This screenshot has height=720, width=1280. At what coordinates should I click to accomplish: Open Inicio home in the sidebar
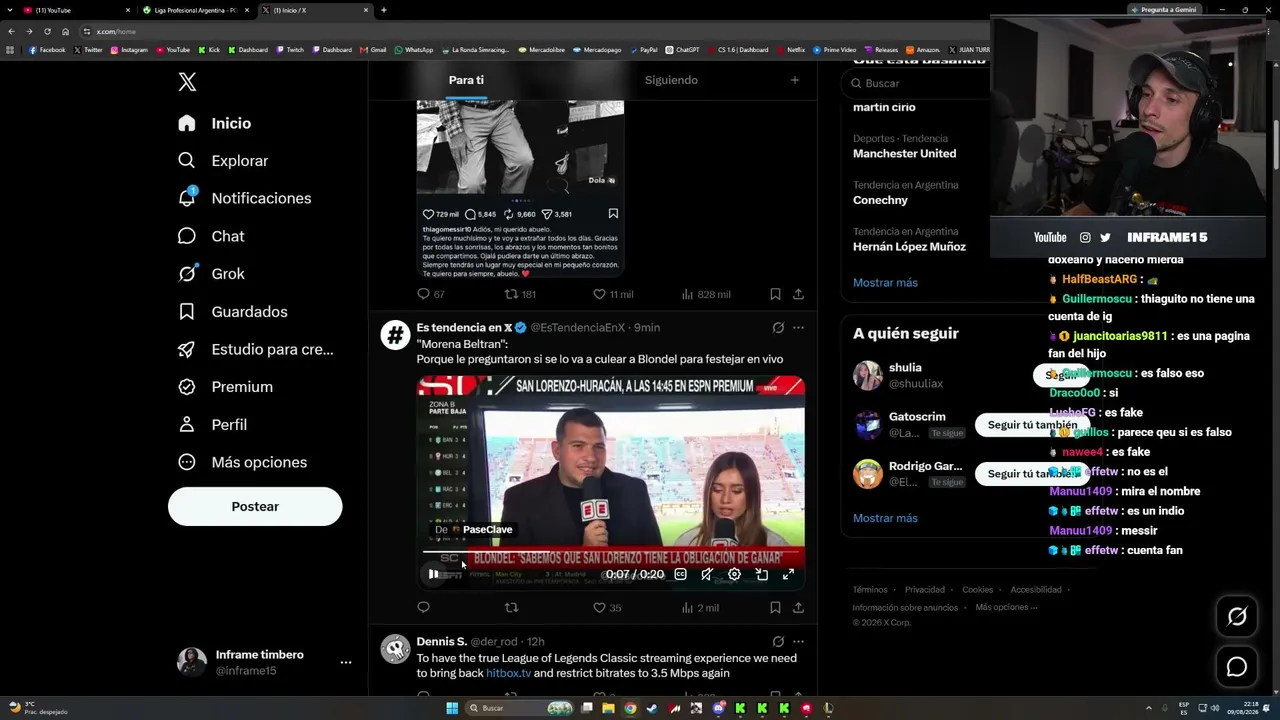pyautogui.click(x=214, y=123)
